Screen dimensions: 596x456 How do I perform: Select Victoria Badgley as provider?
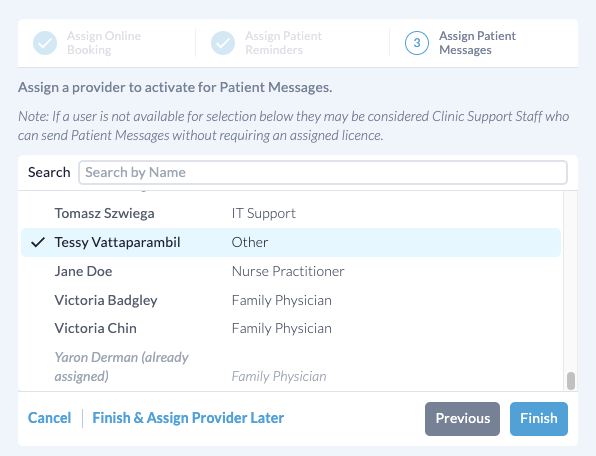[x=291, y=300]
